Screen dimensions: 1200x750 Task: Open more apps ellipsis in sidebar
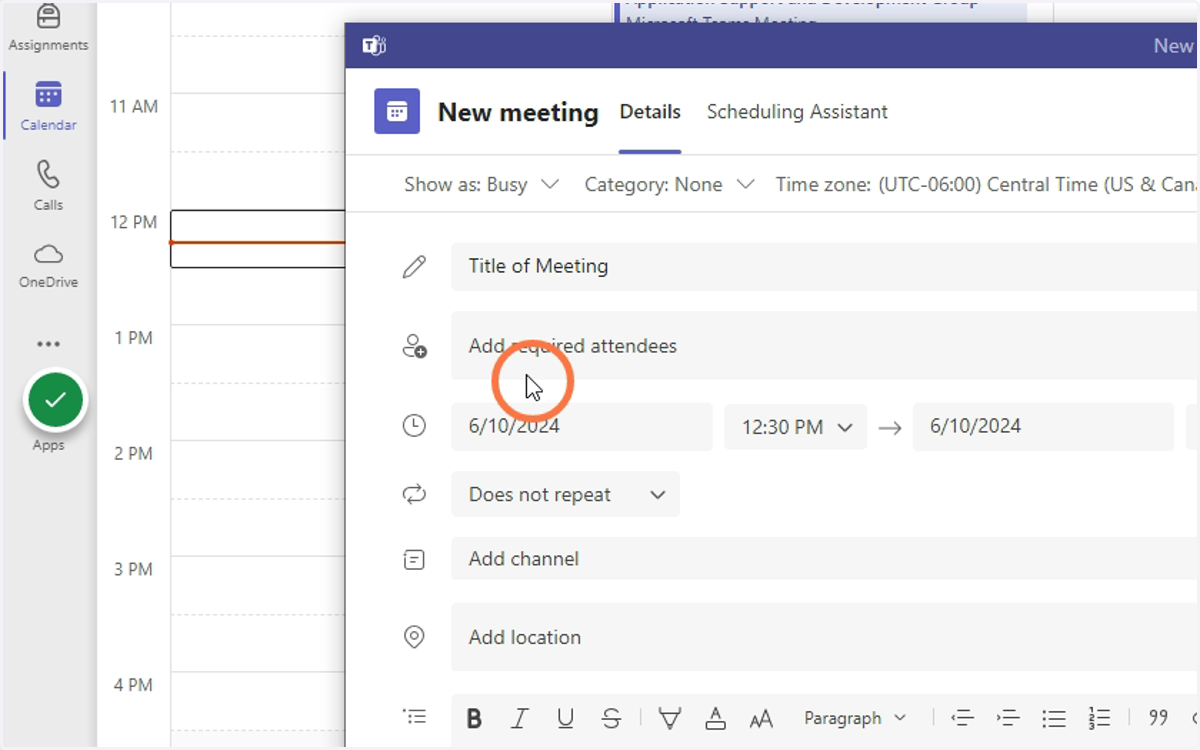point(48,344)
